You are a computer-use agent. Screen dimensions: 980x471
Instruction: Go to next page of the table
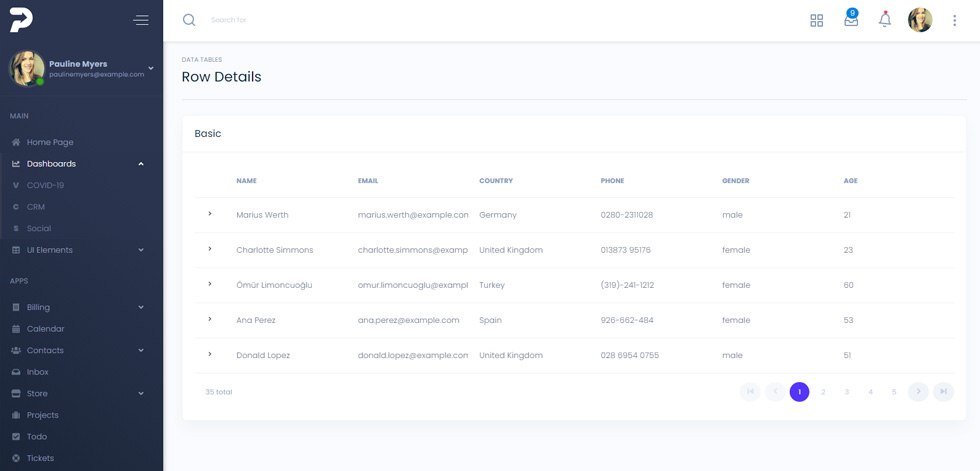coord(918,392)
